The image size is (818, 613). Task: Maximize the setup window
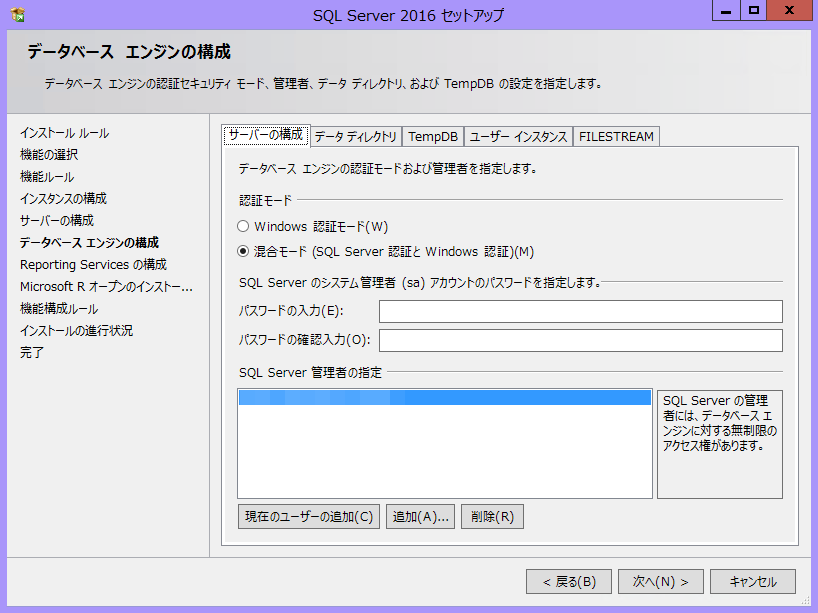(754, 11)
